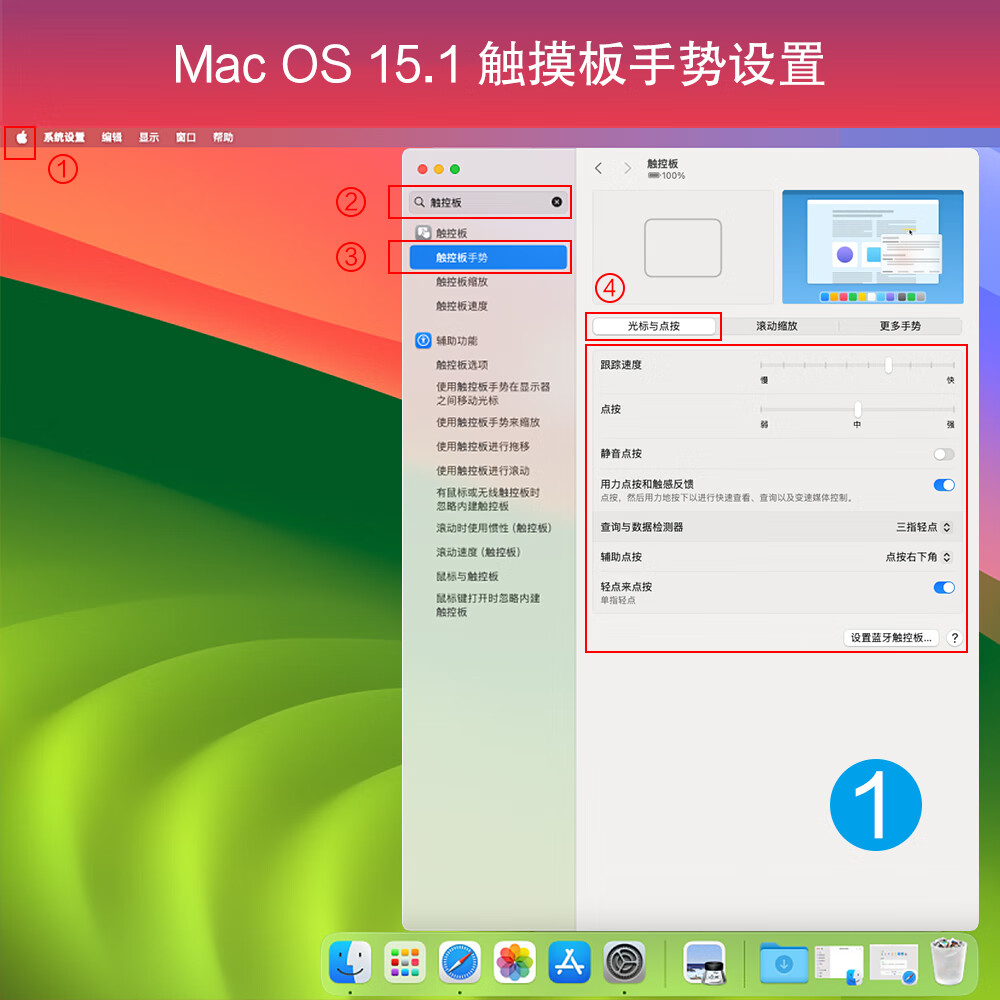Open Launchpad from the Dock

tap(405, 962)
